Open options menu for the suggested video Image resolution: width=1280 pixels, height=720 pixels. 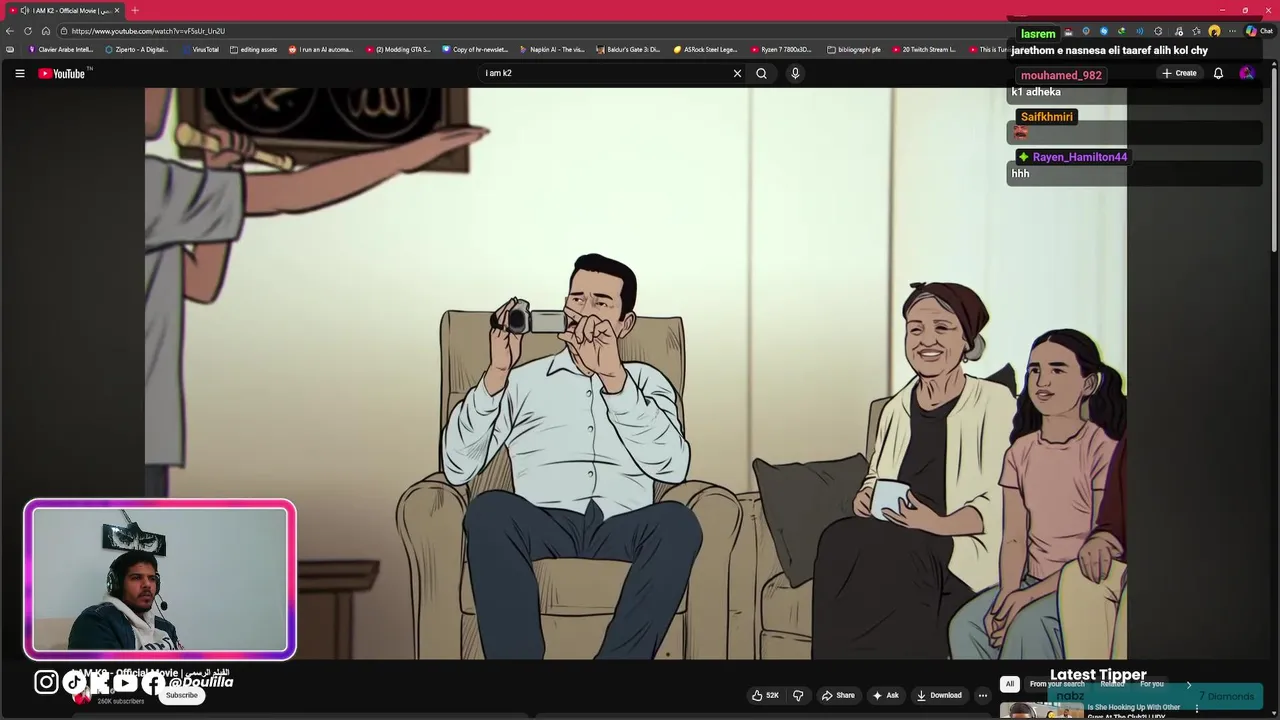[1196, 709]
